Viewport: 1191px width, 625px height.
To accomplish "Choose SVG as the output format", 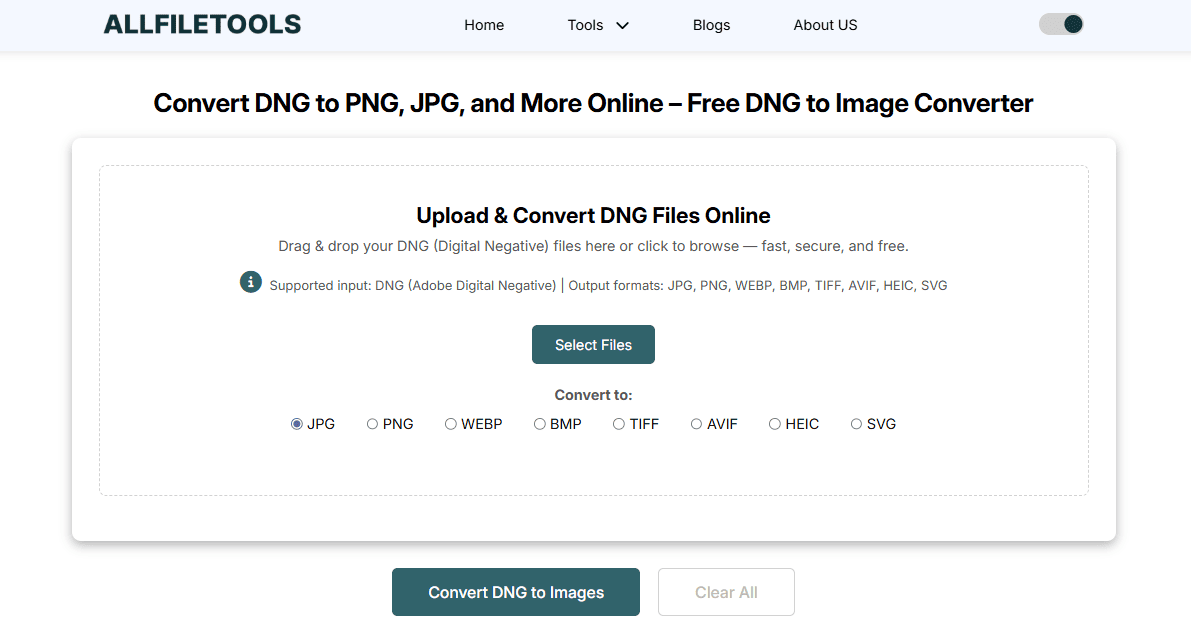I will (856, 424).
